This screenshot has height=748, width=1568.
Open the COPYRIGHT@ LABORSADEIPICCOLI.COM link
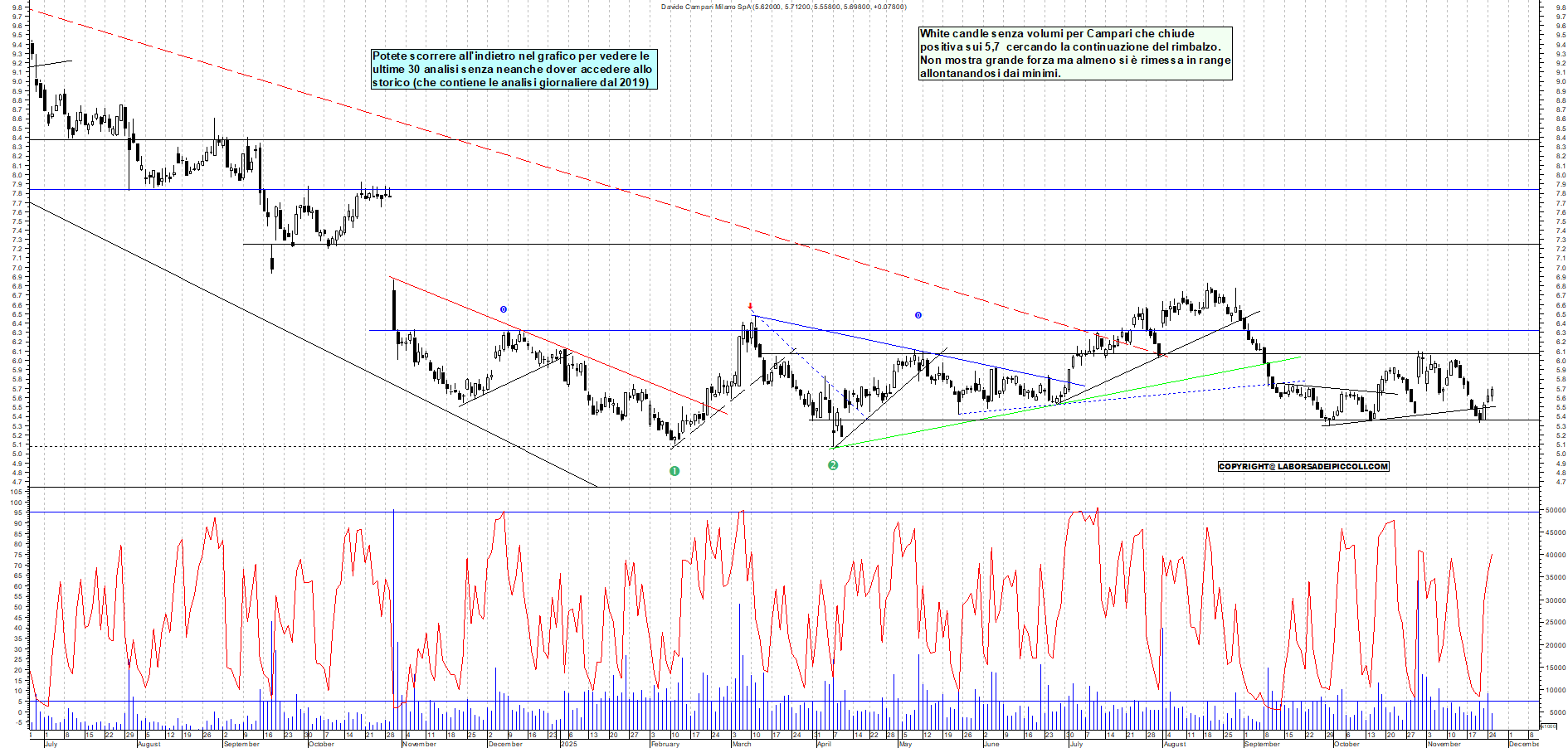(1303, 467)
